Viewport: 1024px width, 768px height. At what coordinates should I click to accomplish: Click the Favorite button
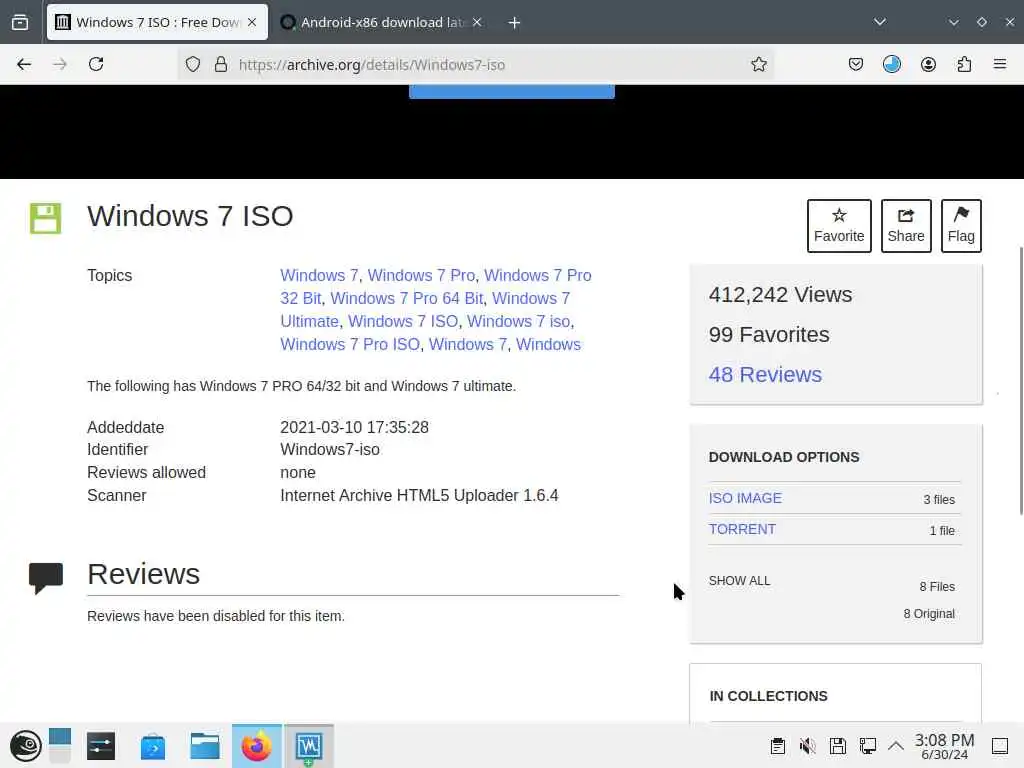[839, 225]
